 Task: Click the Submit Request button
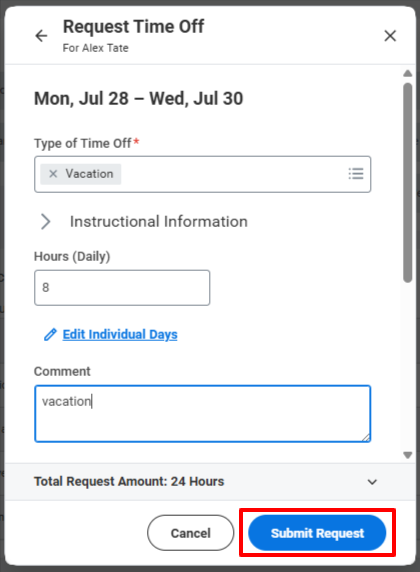pos(317,533)
